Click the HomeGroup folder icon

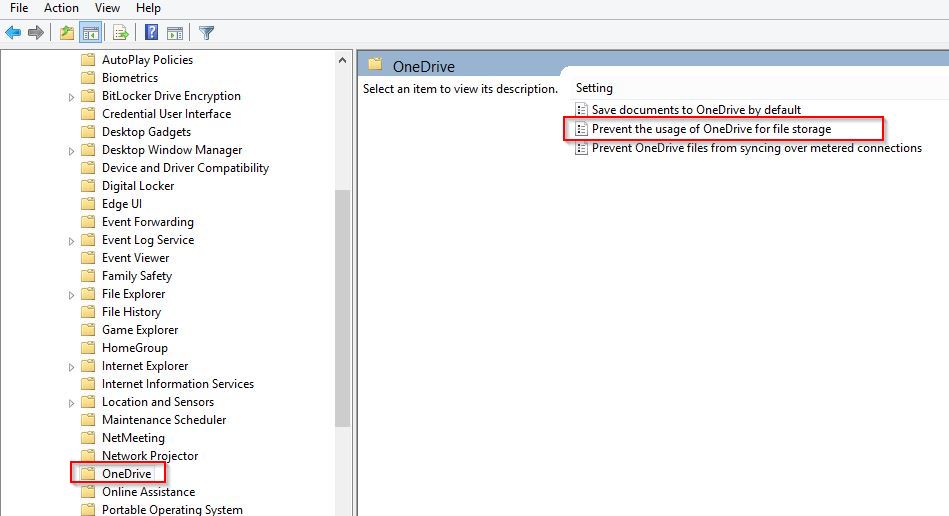(88, 348)
